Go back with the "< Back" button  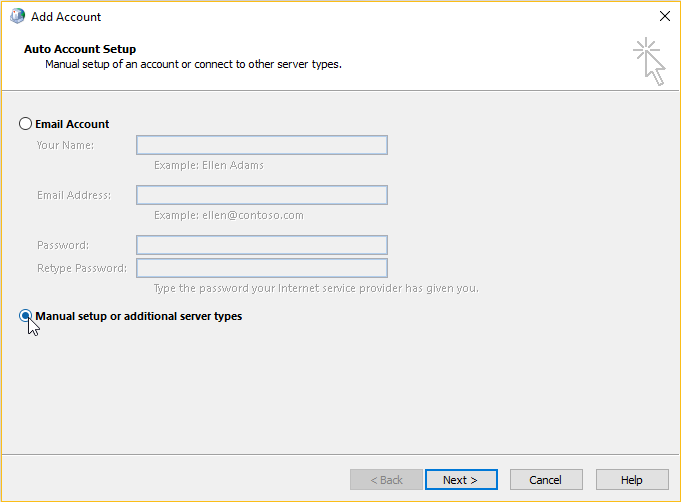point(386,480)
